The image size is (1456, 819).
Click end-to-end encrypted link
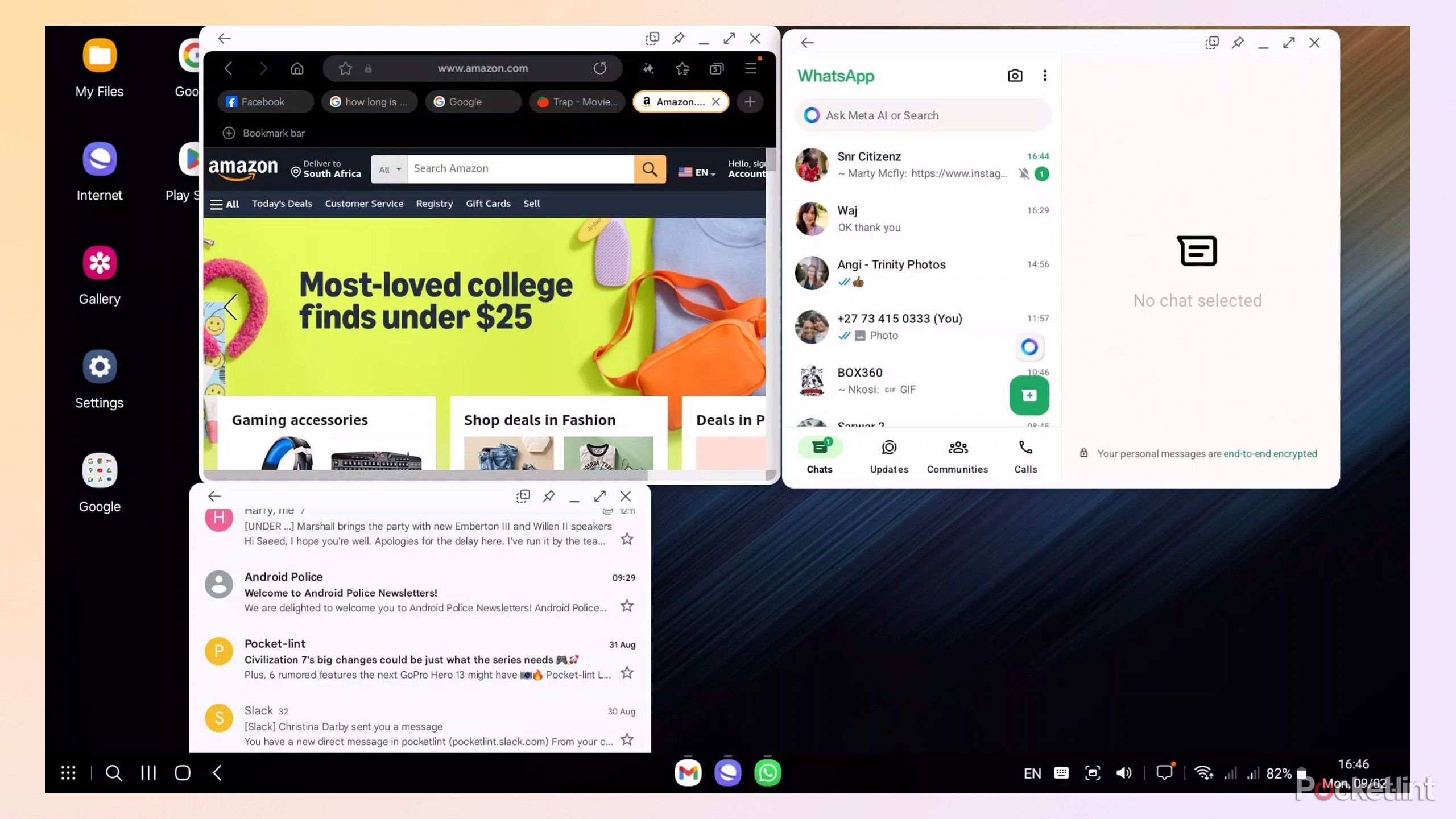point(1269,453)
